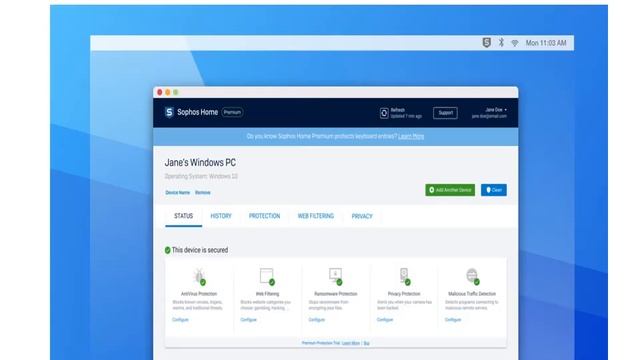Screen dimensions: 640x360
Task: Click the Privacy Protection icon
Action: (404, 276)
